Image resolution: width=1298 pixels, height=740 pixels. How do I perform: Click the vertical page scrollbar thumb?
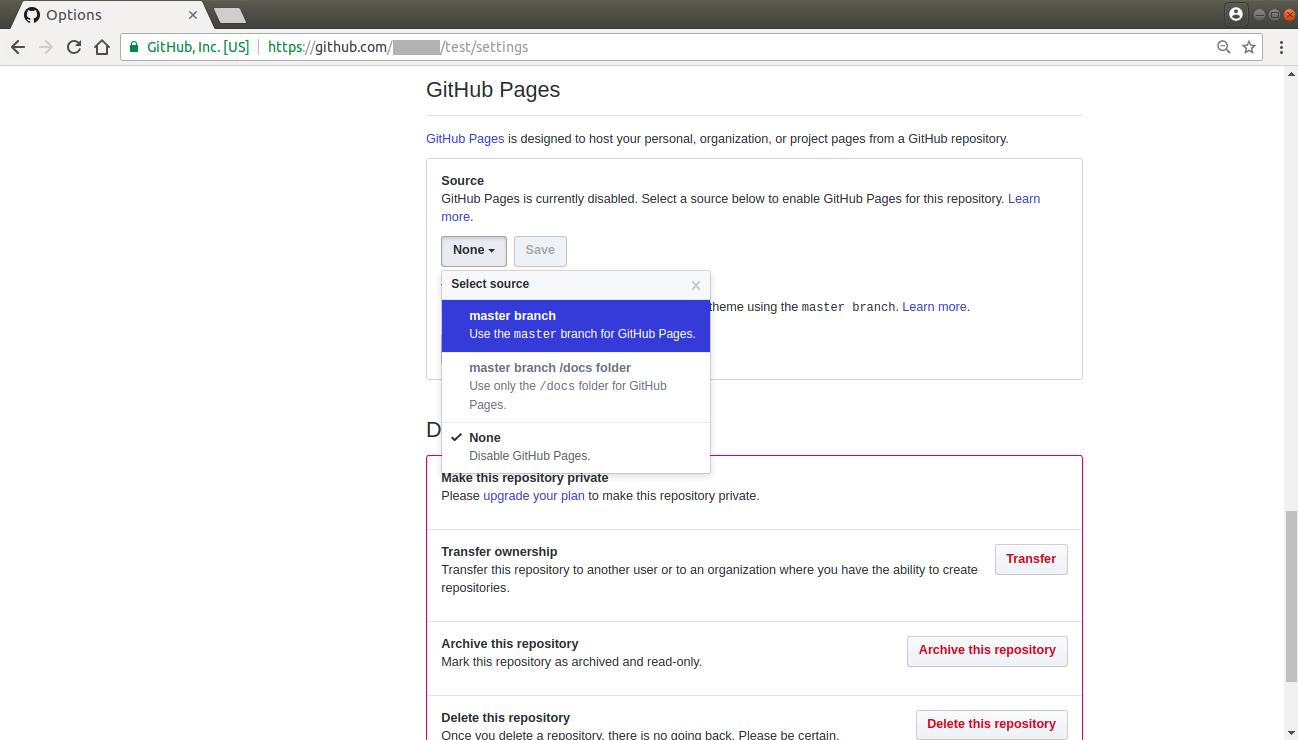tap(1290, 596)
